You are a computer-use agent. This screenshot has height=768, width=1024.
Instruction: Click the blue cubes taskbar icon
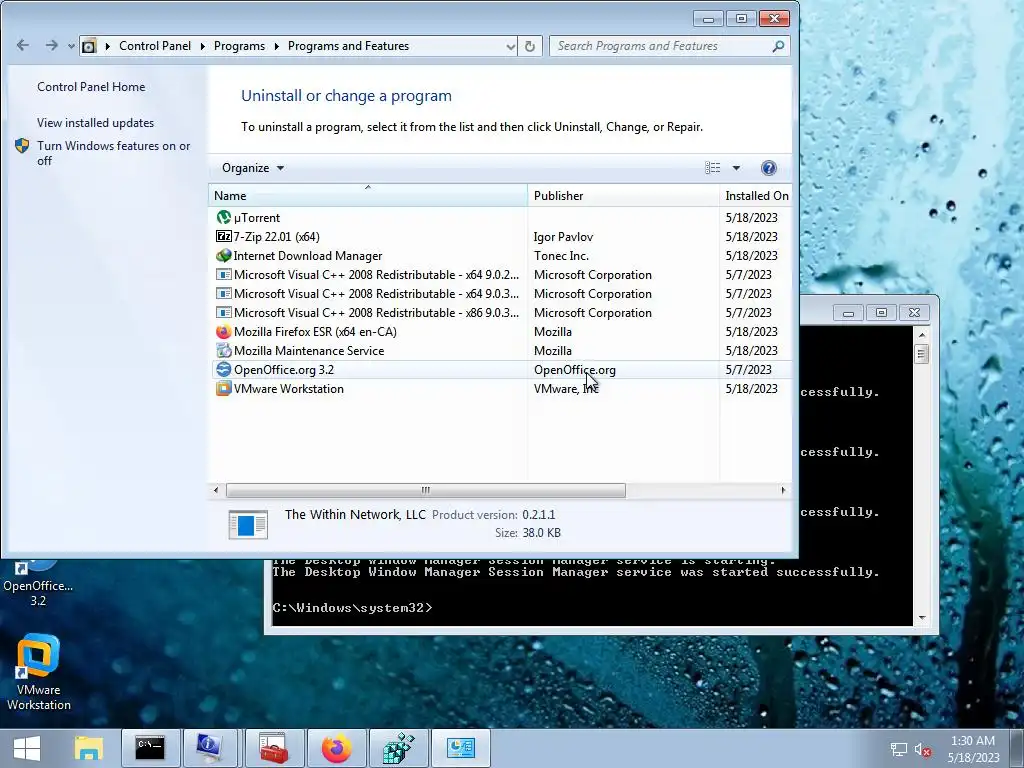(398, 748)
